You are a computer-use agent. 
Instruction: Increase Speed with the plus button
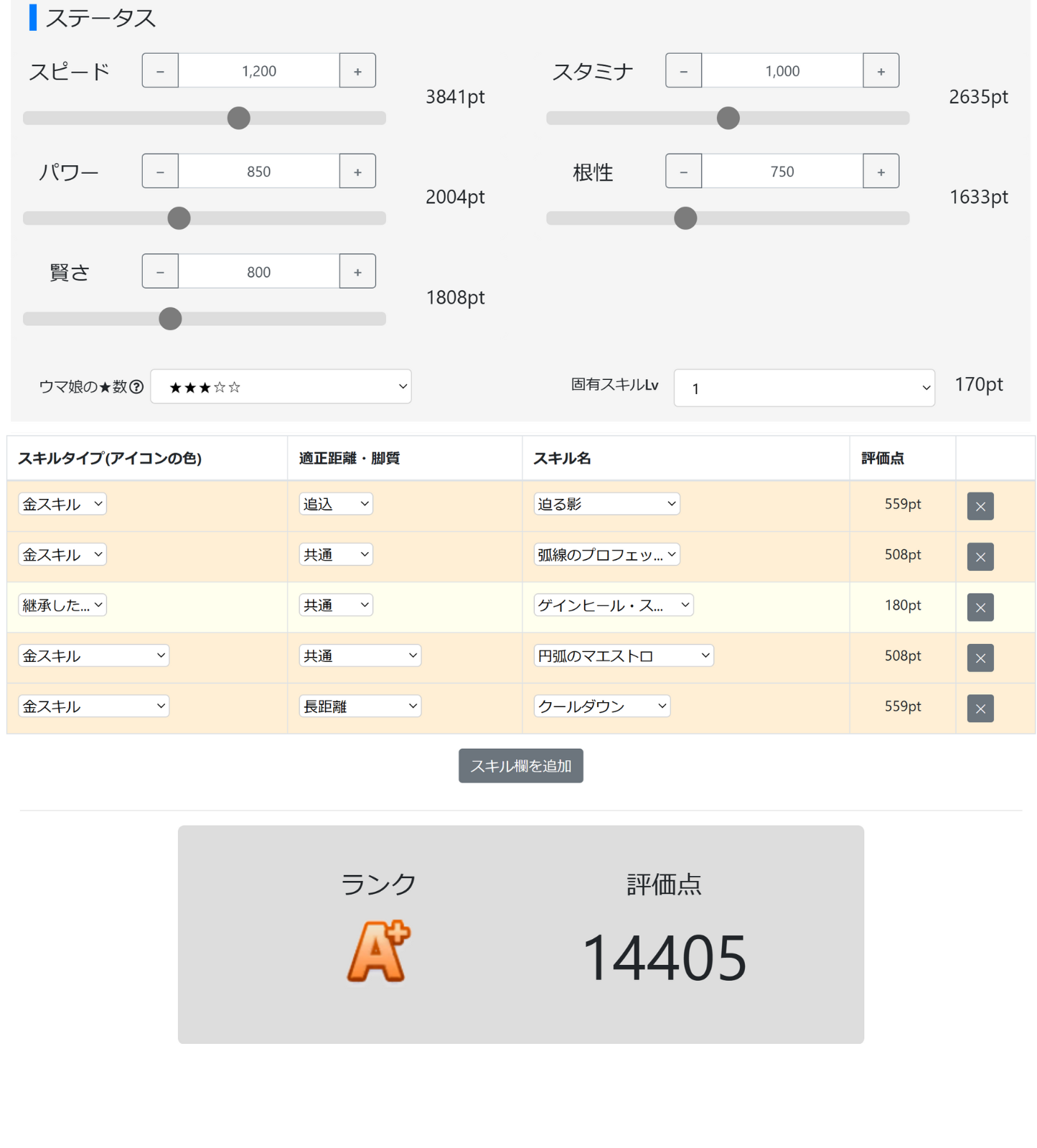tap(357, 70)
